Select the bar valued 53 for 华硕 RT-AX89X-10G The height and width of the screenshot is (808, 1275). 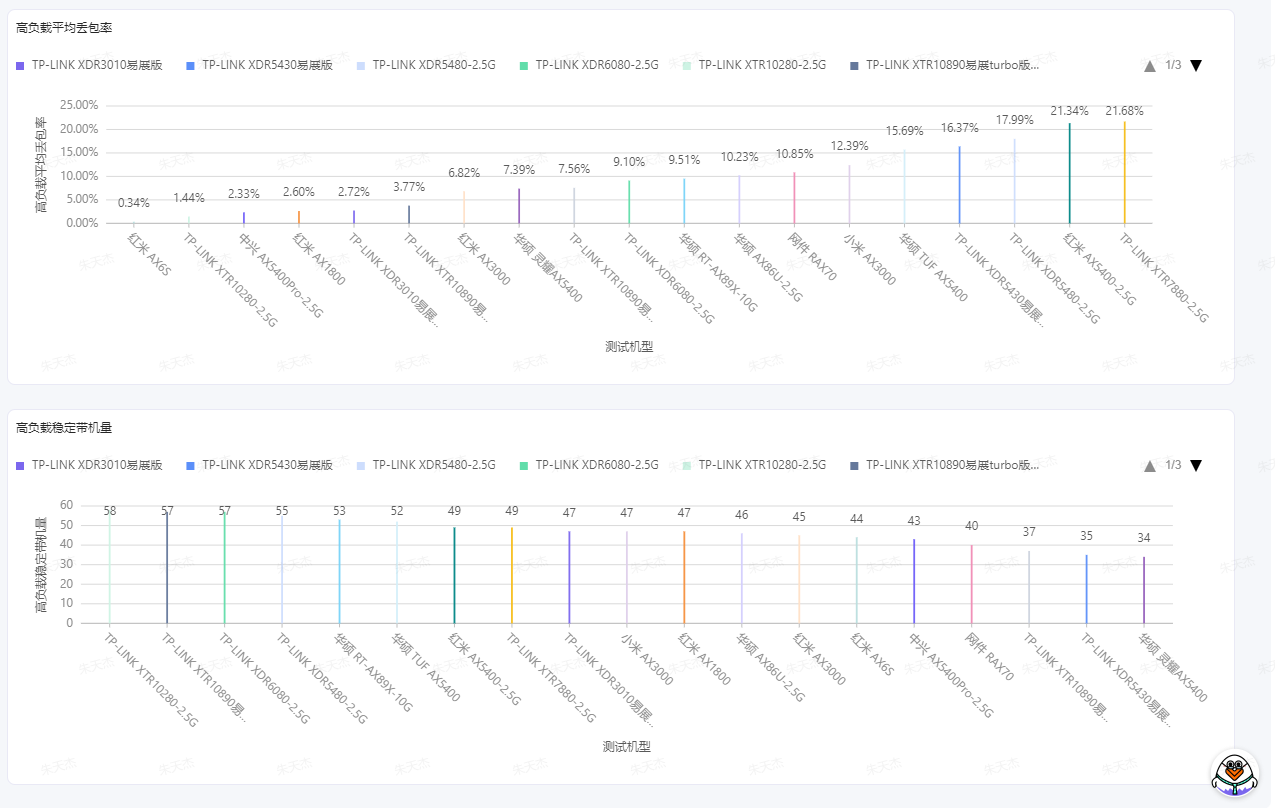pos(339,572)
